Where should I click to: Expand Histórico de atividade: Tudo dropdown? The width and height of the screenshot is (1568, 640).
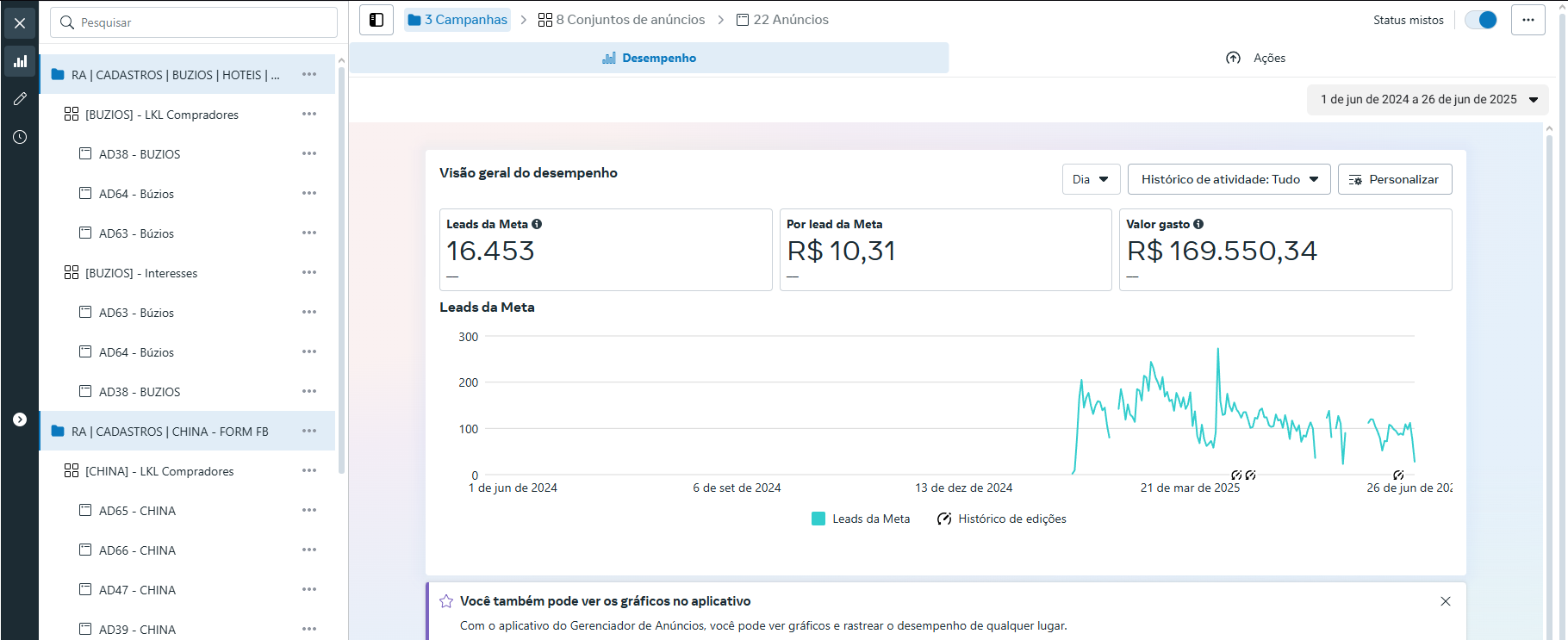[x=1229, y=179]
